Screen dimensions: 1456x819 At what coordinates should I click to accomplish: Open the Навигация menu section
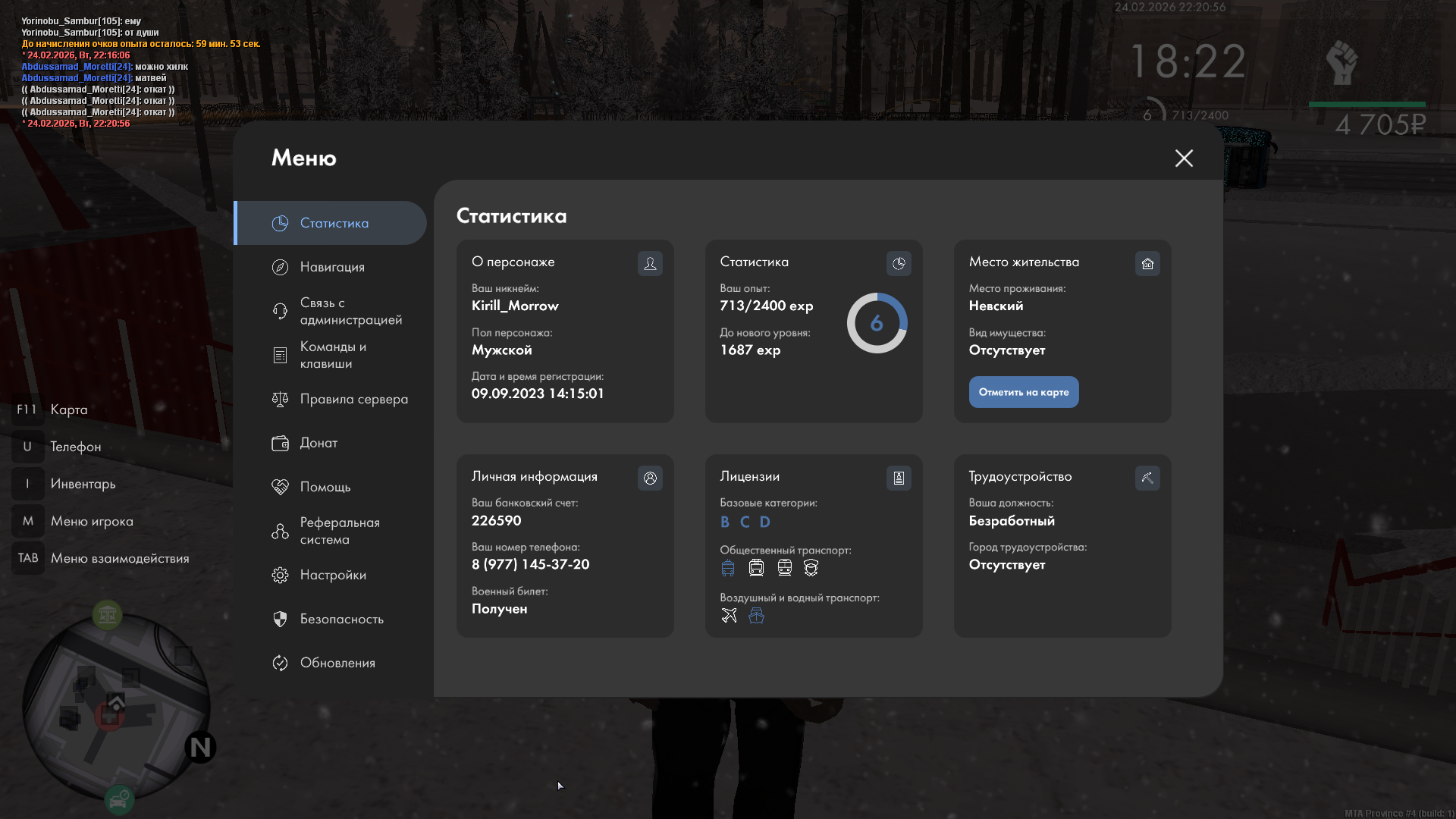coord(332,267)
